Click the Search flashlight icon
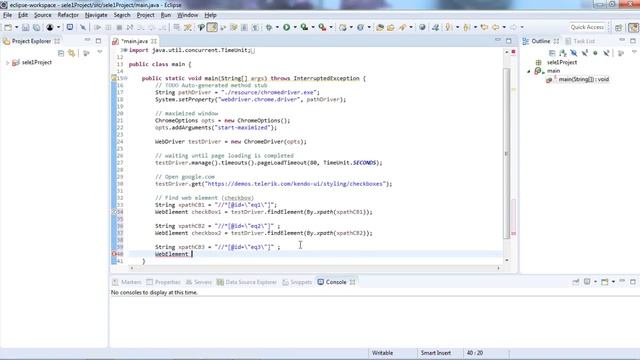 (x=403, y=27)
